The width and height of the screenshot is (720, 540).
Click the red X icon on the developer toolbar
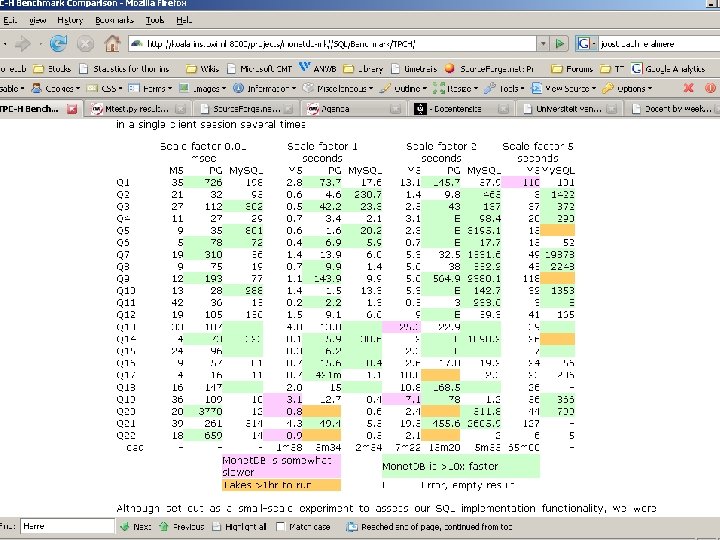tap(688, 88)
